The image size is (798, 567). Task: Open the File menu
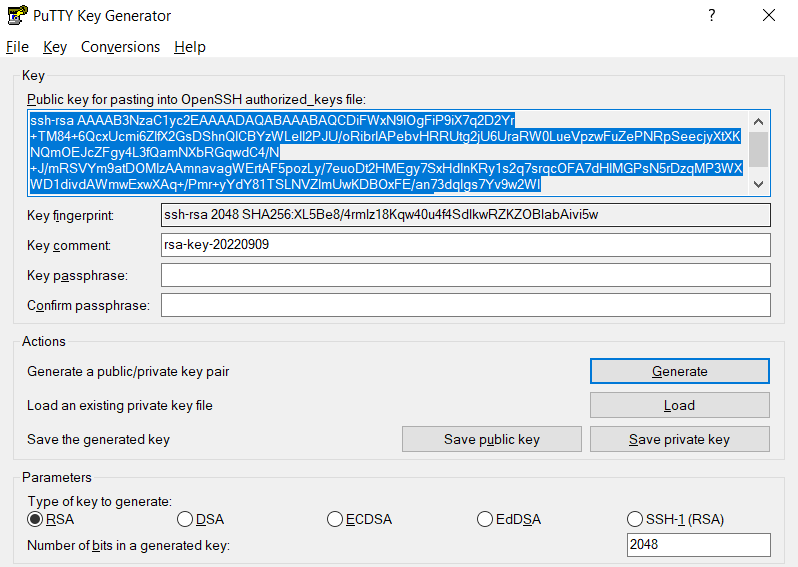click(17, 47)
